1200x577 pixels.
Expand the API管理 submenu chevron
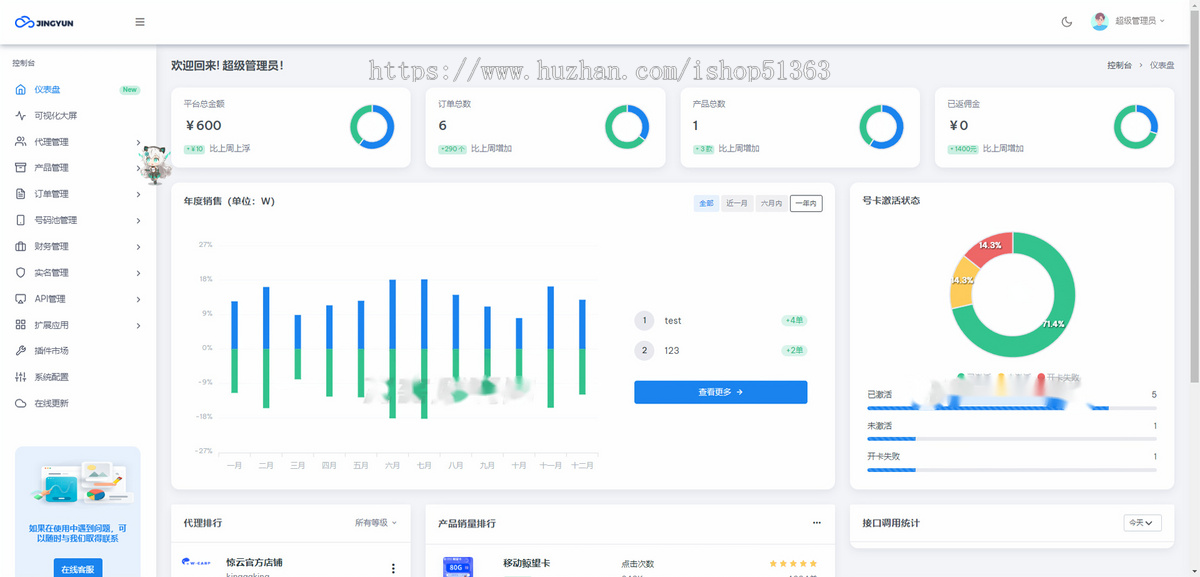point(138,299)
